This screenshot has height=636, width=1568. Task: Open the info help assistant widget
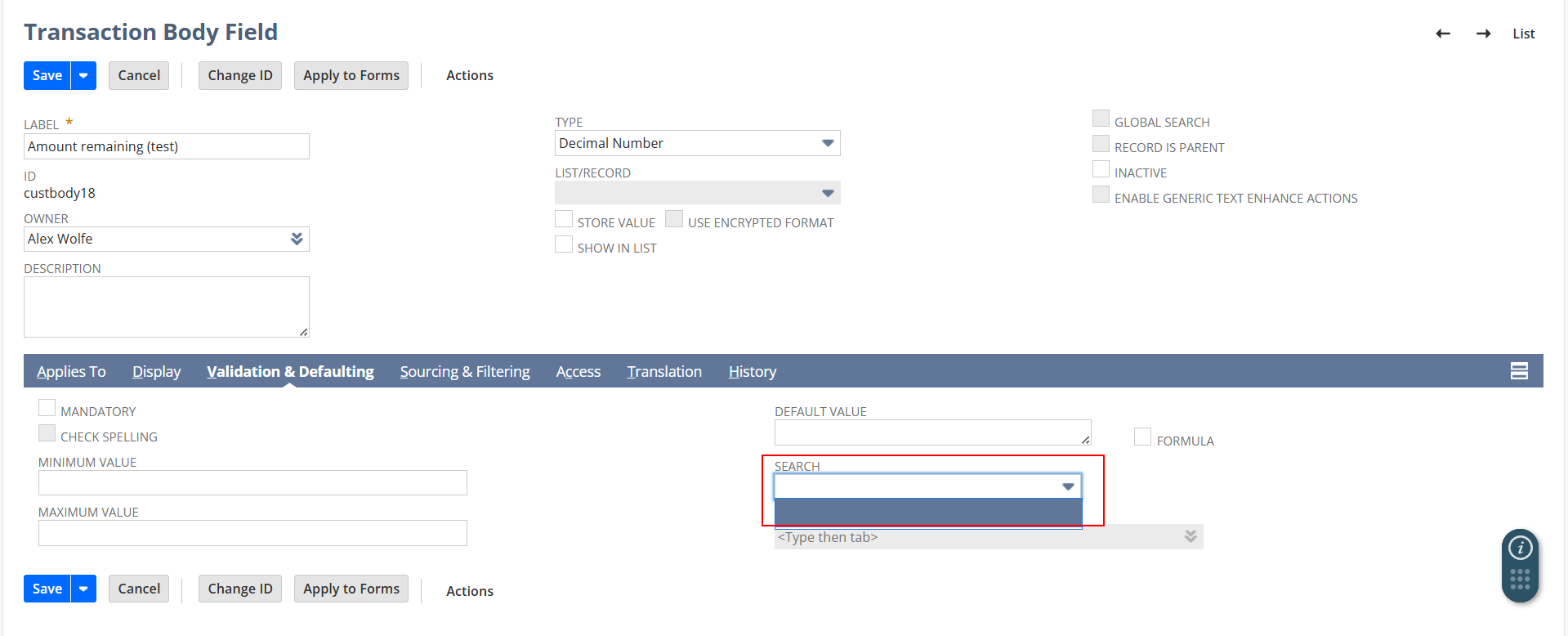(x=1520, y=549)
